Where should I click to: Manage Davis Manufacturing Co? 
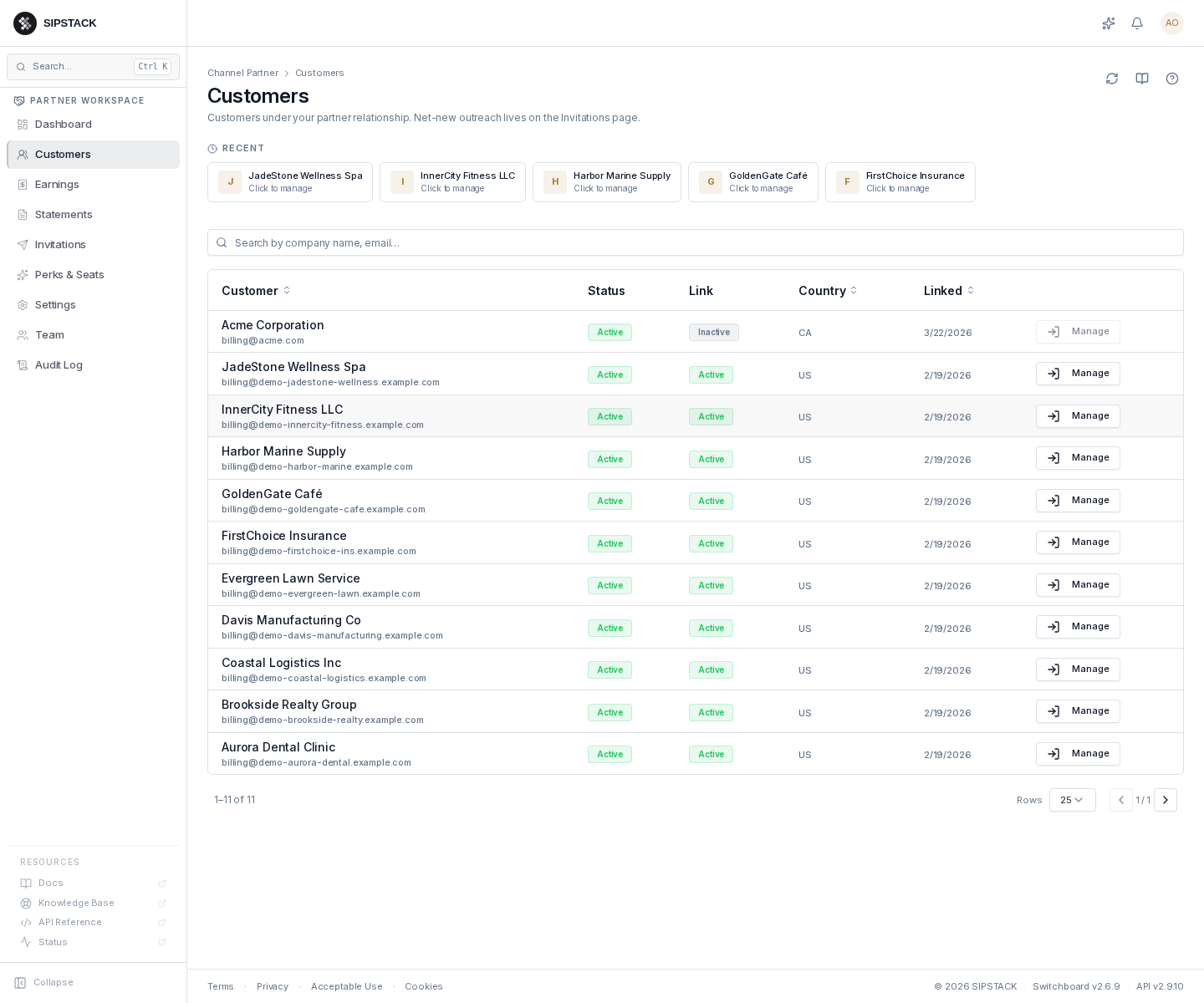[x=1078, y=627]
